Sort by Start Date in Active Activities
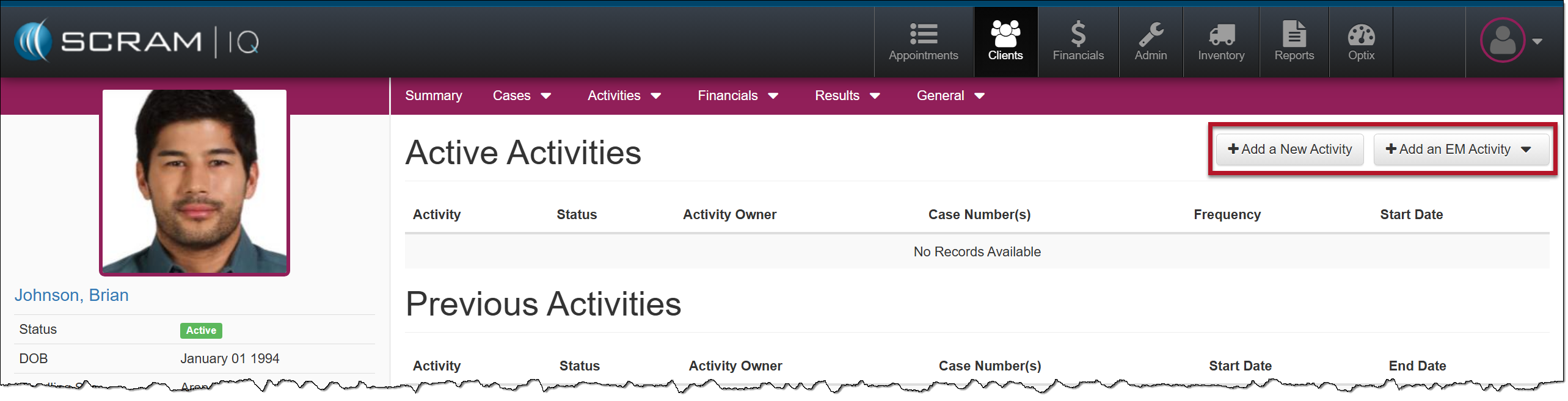1568x401 pixels. (x=1411, y=215)
